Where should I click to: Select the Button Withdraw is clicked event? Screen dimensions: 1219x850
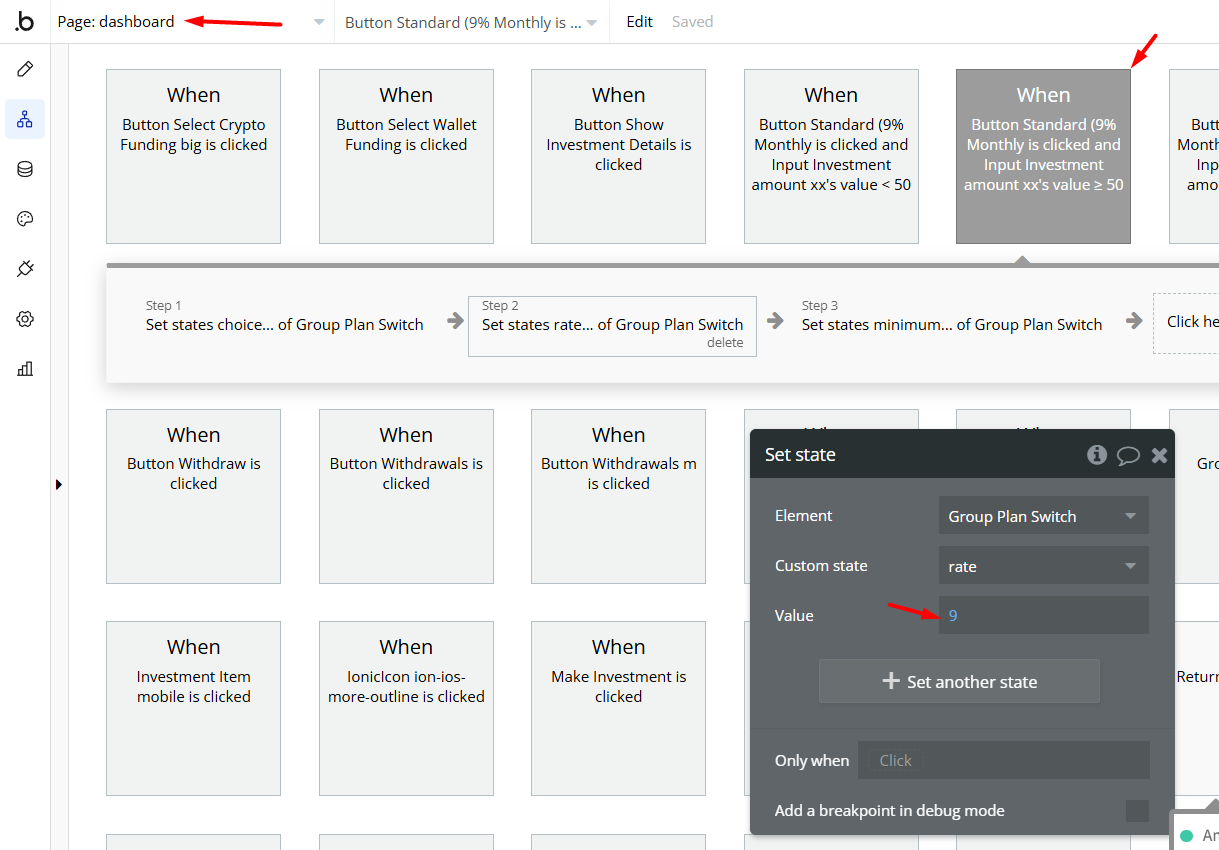(193, 496)
